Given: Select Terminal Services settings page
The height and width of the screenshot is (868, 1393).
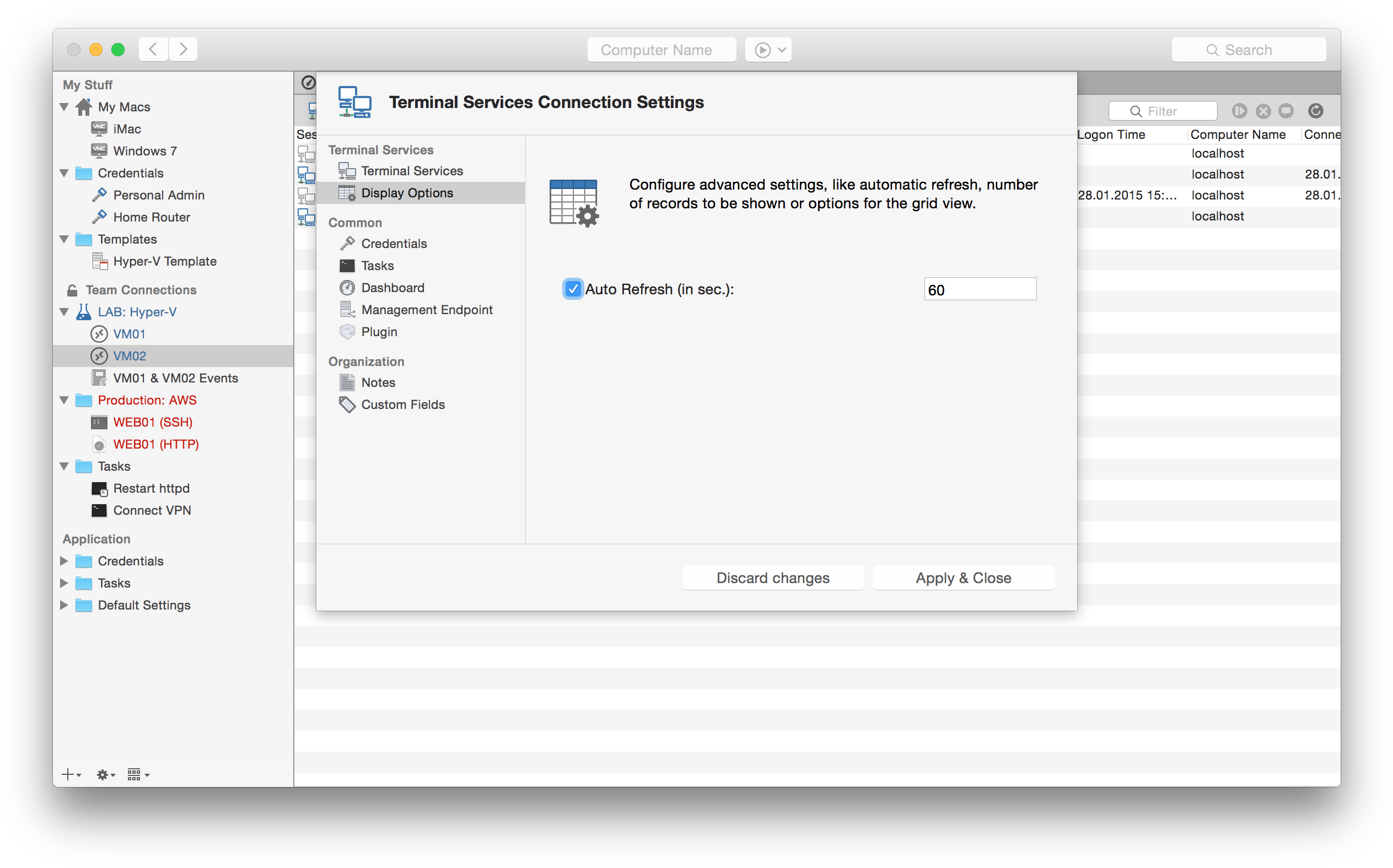Looking at the screenshot, I should (x=411, y=170).
